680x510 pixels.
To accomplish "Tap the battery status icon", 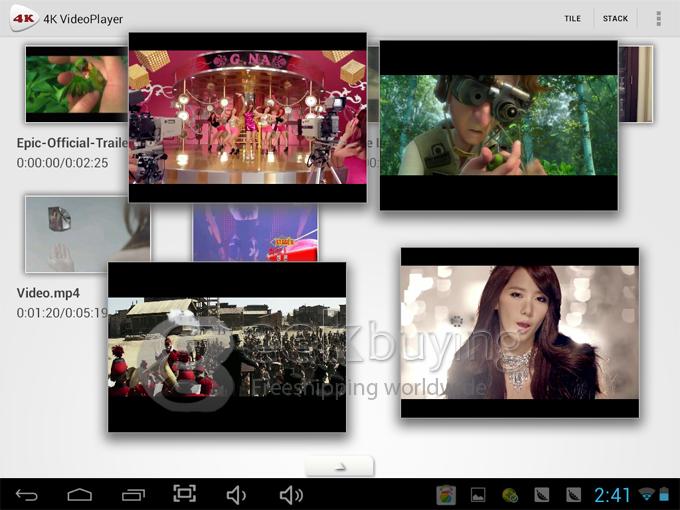I will point(664,494).
